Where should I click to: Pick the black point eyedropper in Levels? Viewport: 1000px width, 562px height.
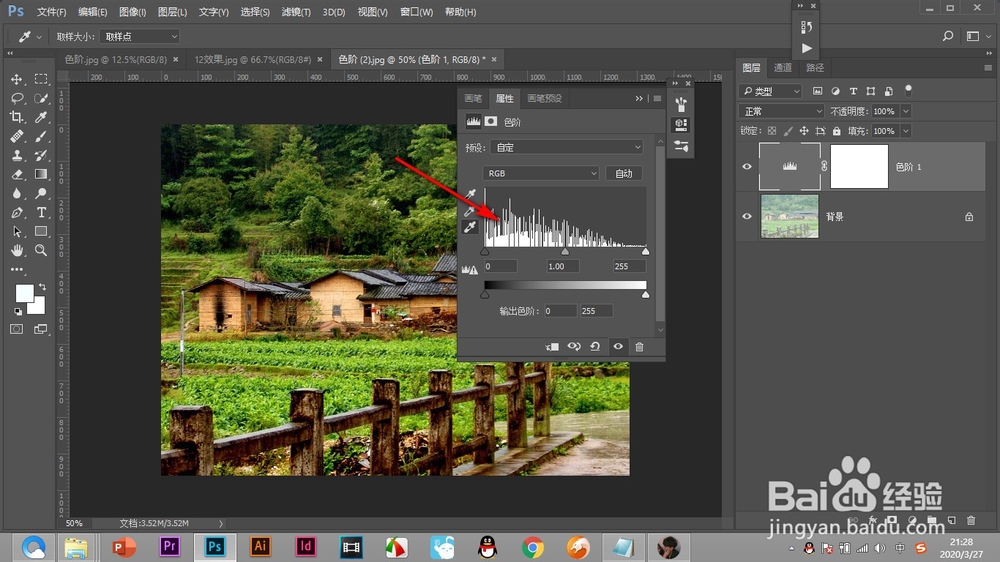[471, 194]
